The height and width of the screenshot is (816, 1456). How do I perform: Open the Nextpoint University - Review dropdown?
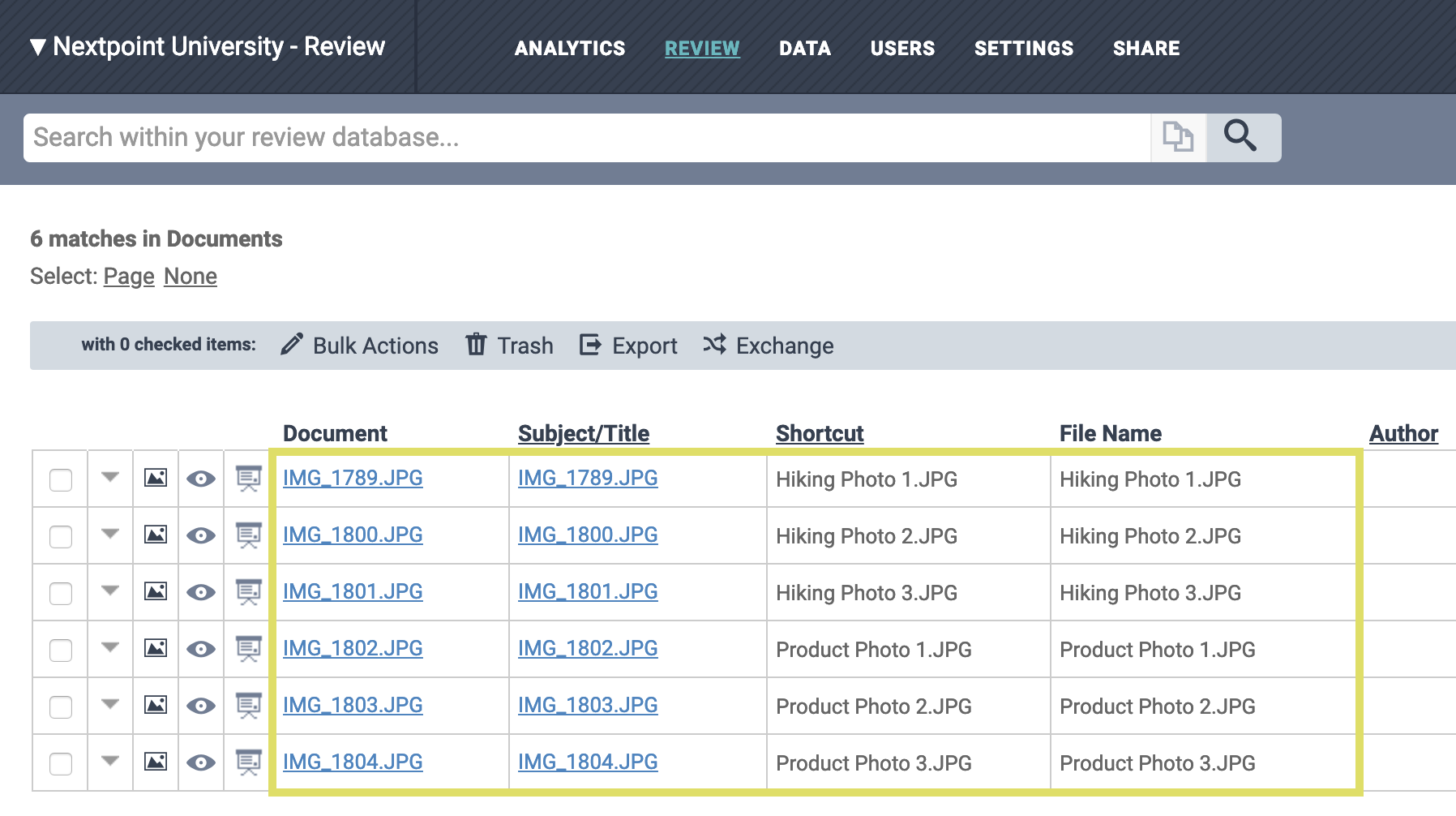point(208,47)
